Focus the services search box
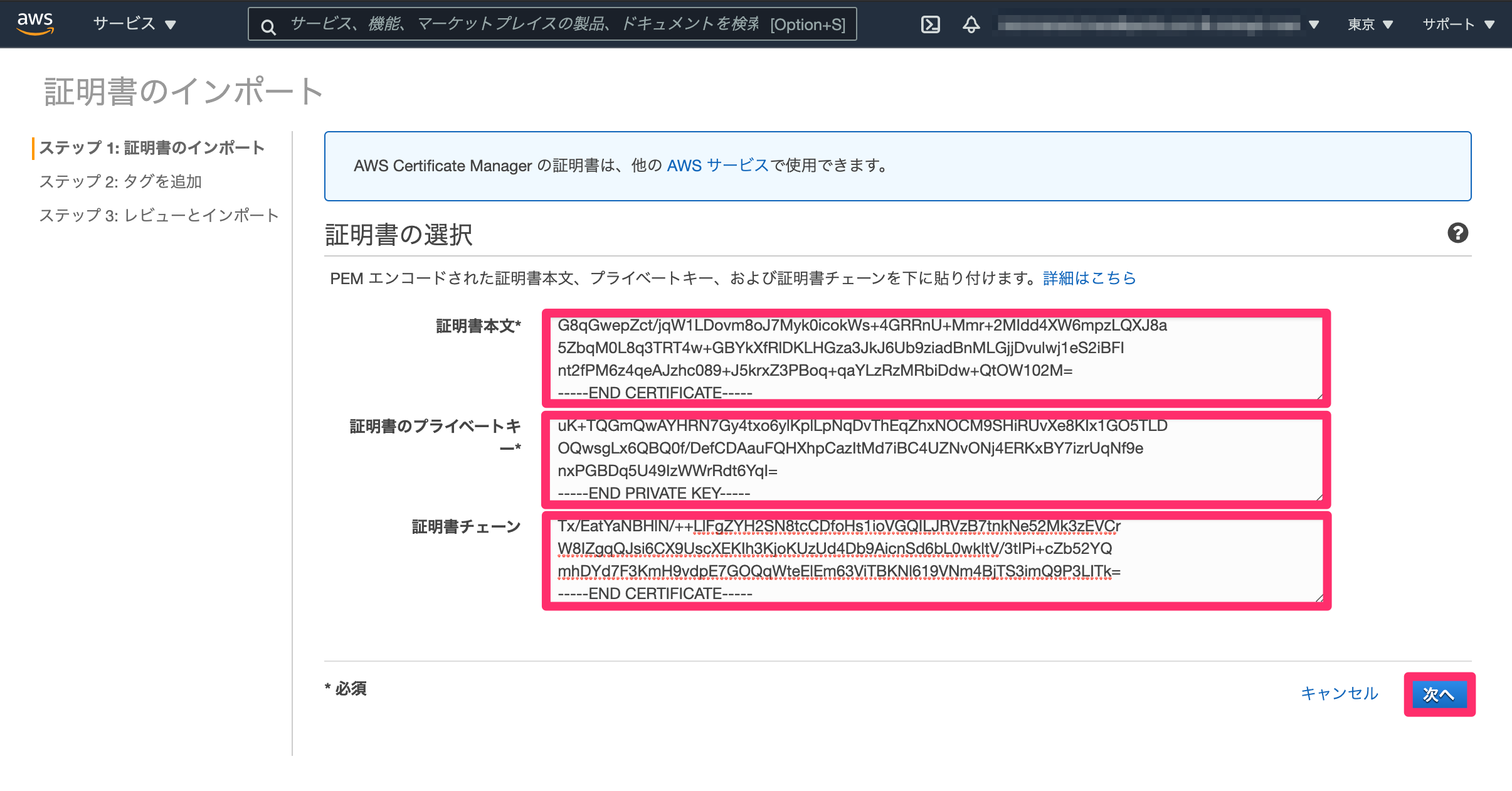Screen dimensions: 1512x791 point(552,24)
